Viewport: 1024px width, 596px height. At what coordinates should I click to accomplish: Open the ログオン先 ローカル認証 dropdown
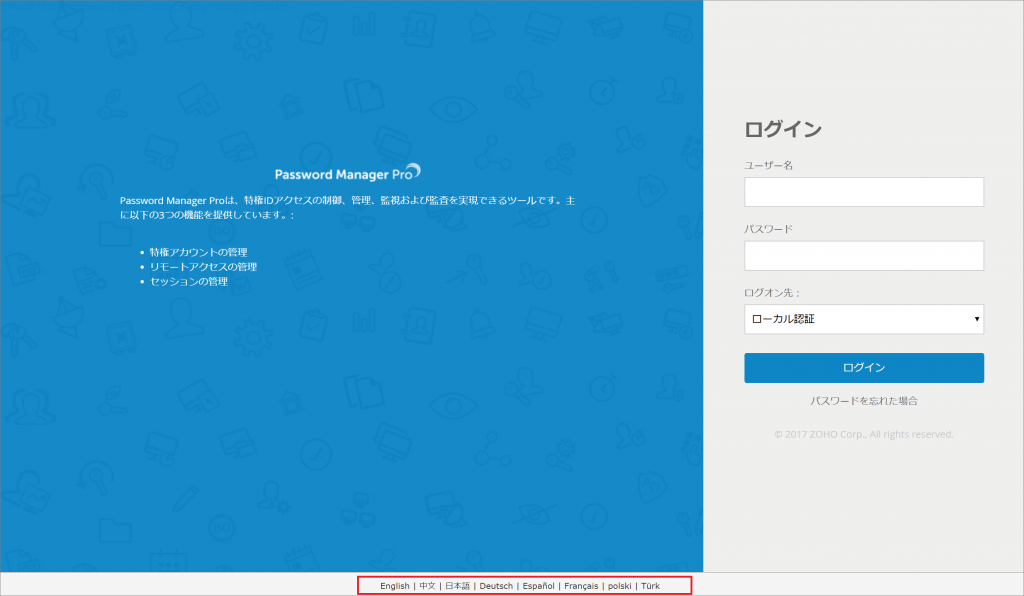863,319
